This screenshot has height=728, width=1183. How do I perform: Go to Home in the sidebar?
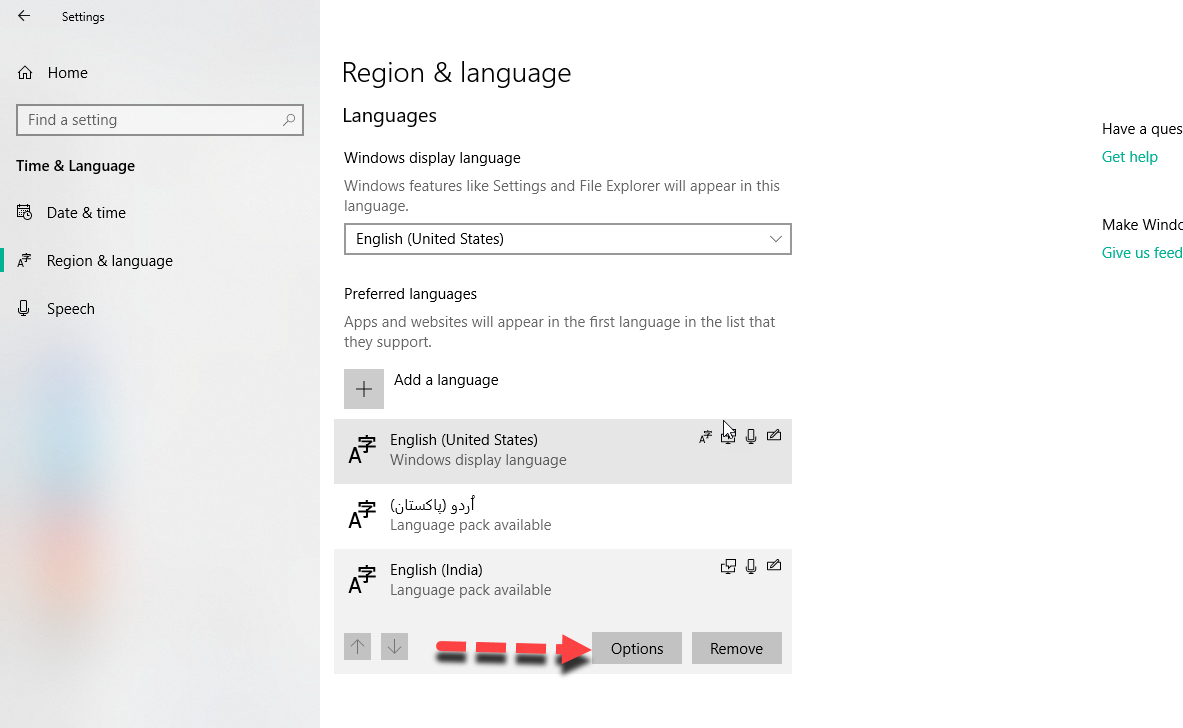67,73
